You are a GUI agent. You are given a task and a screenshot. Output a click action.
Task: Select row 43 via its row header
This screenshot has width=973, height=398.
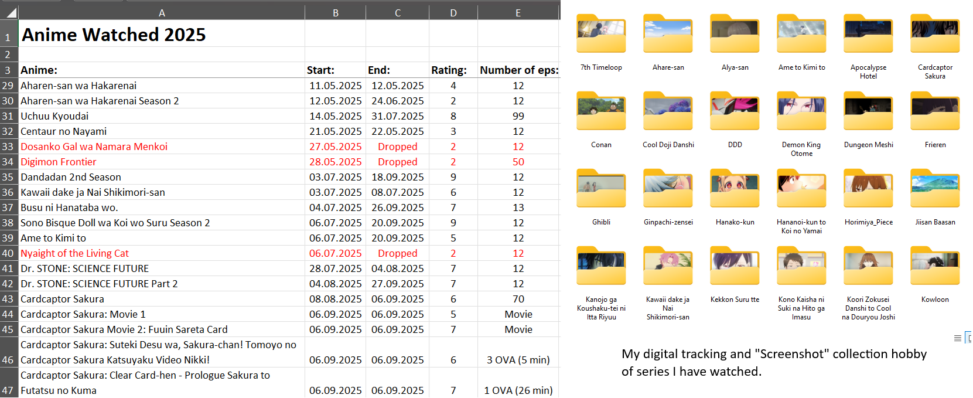click(9, 299)
